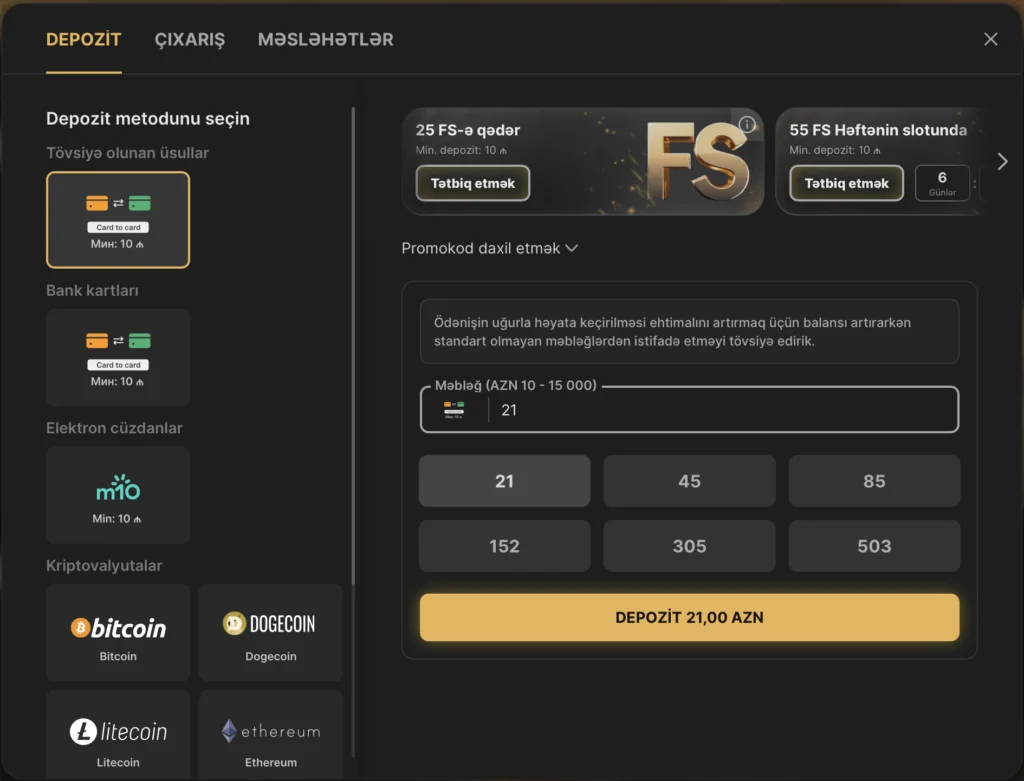Select the recommended Card to card method
Screen dimensions: 1024x781
coord(118,220)
